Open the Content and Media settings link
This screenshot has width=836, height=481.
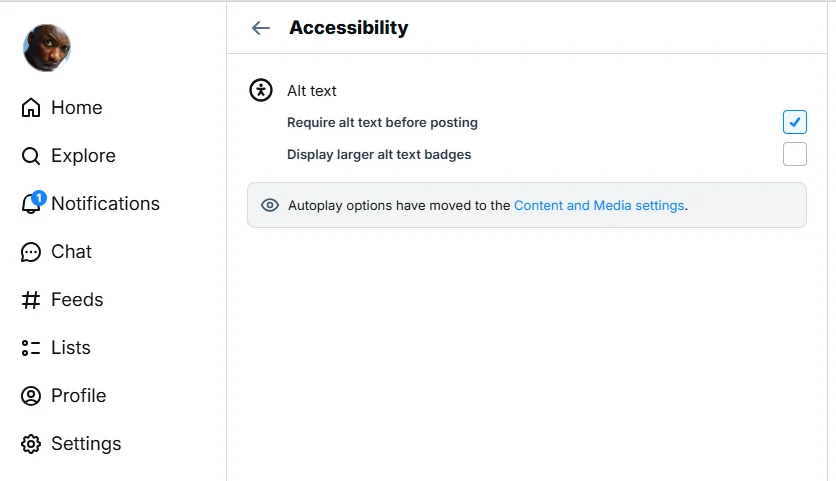pyautogui.click(x=599, y=205)
